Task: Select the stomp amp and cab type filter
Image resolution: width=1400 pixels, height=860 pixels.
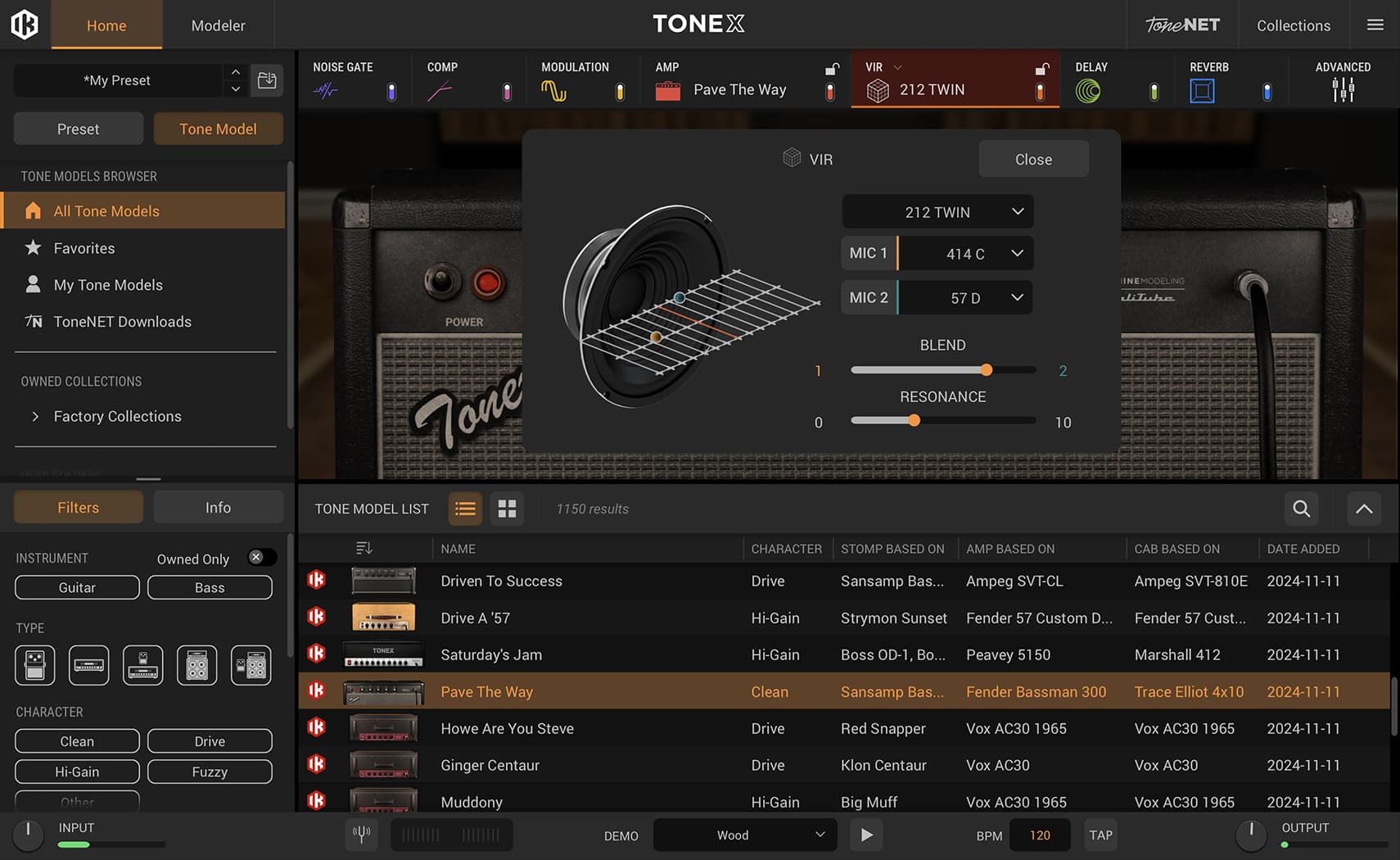Action: [251, 665]
